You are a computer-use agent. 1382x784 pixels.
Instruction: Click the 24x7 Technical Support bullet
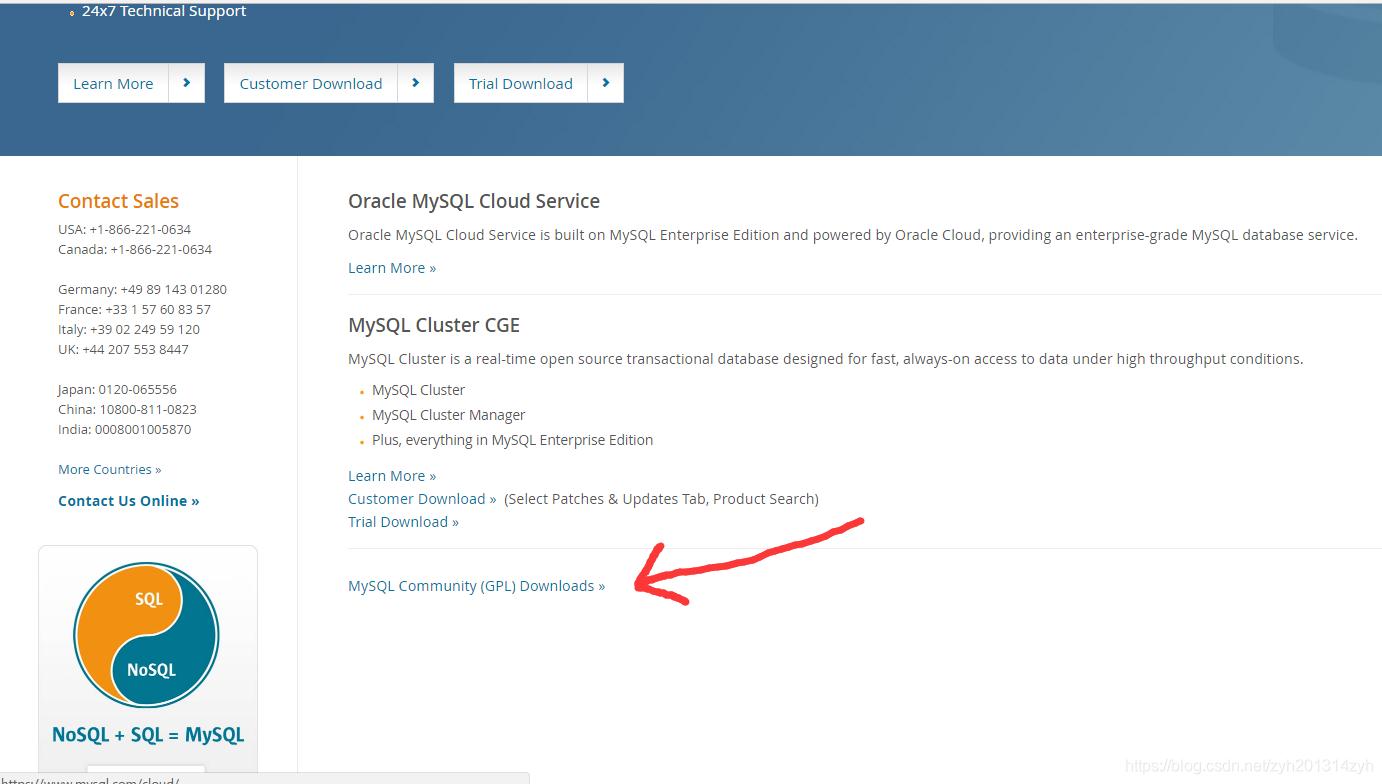click(x=164, y=11)
